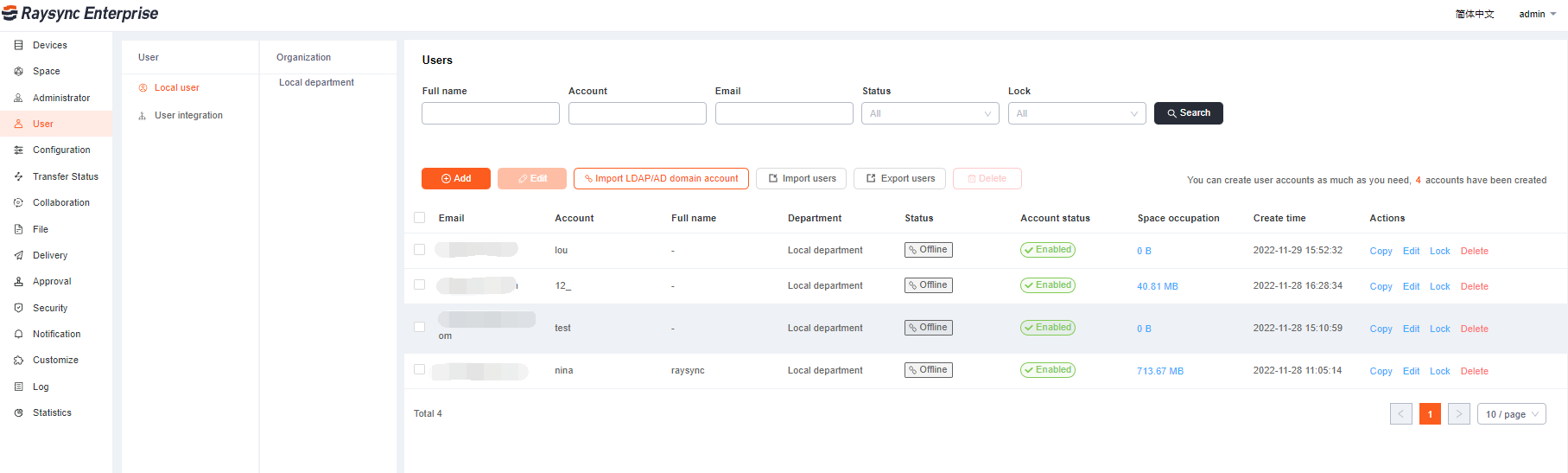Expand the admin account menu
Screen dimensions: 1568x473
(1538, 14)
